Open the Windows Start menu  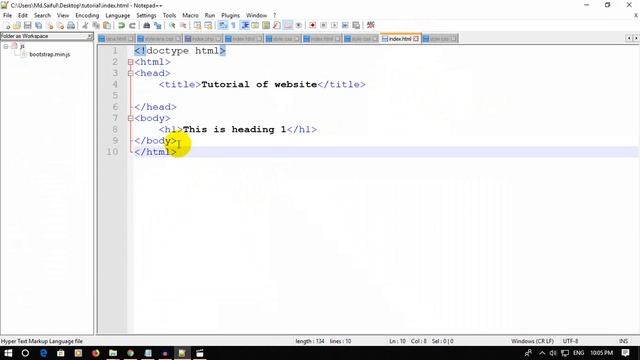[x=8, y=353]
